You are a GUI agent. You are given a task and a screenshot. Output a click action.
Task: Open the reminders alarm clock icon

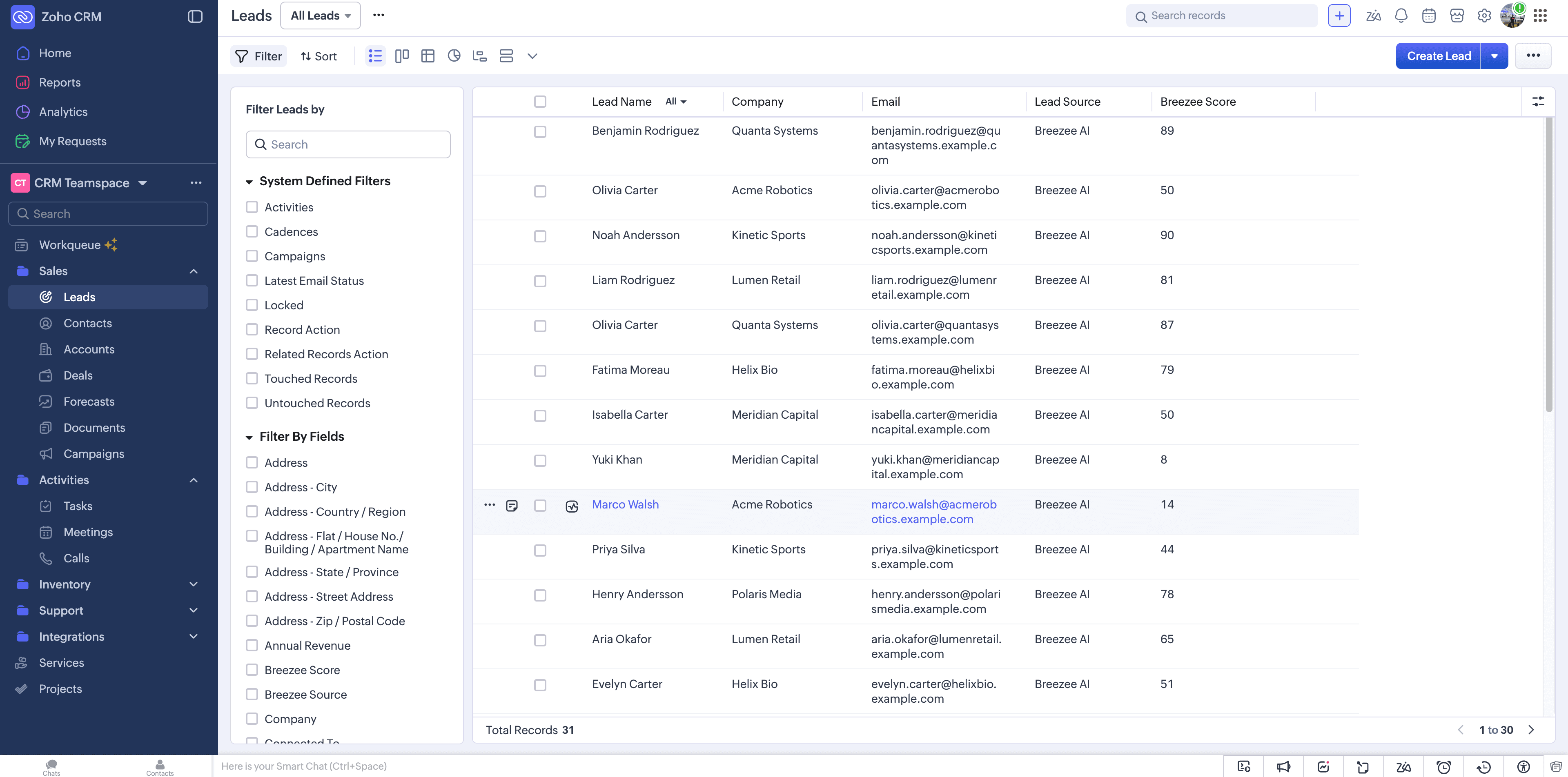pos(1444,767)
